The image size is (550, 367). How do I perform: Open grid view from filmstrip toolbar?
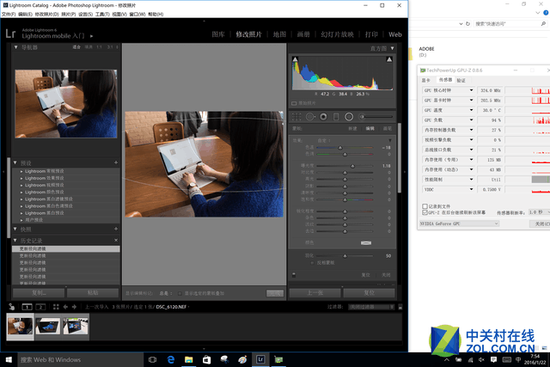pyautogui.click(x=56, y=307)
